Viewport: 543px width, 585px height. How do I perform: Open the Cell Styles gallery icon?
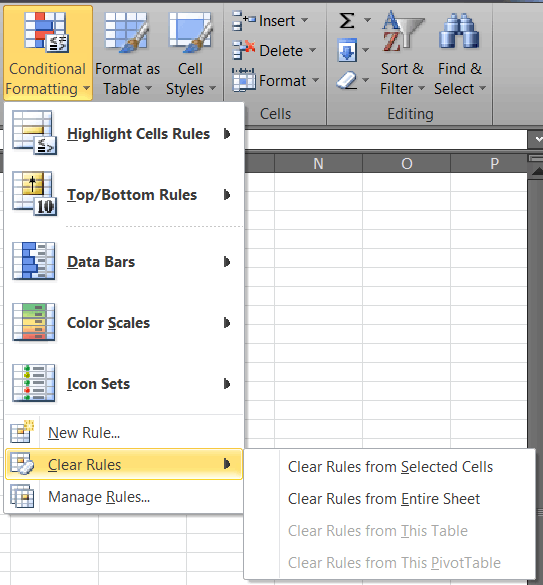click(x=191, y=32)
